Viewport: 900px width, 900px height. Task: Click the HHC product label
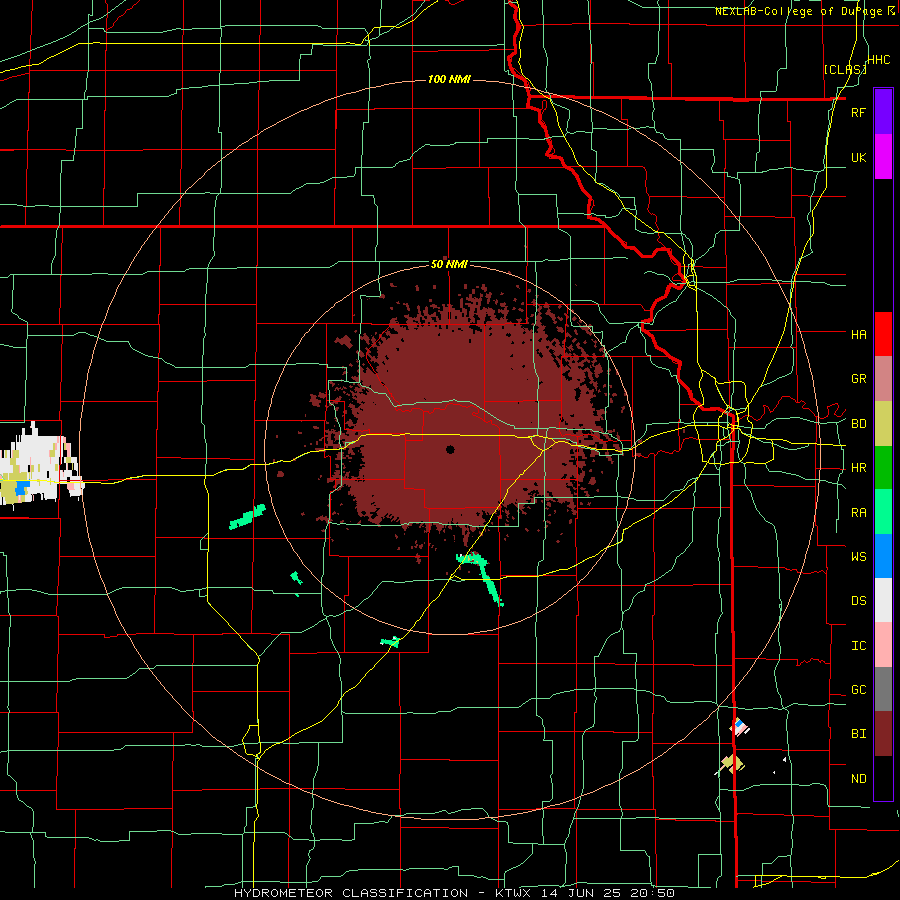878,60
